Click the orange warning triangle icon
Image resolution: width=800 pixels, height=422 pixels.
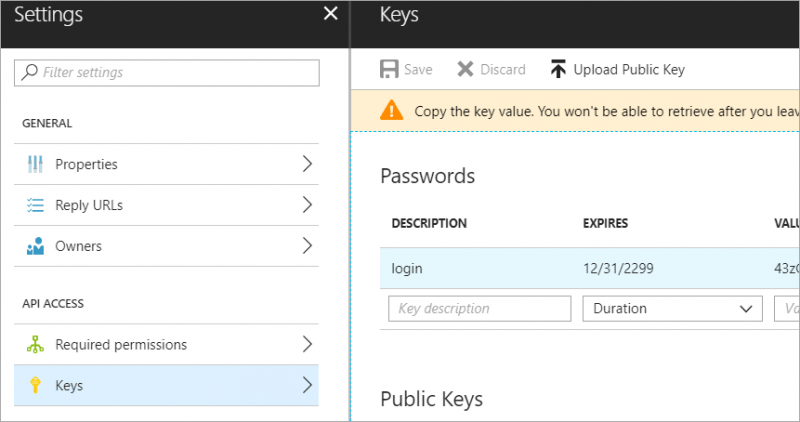(391, 111)
